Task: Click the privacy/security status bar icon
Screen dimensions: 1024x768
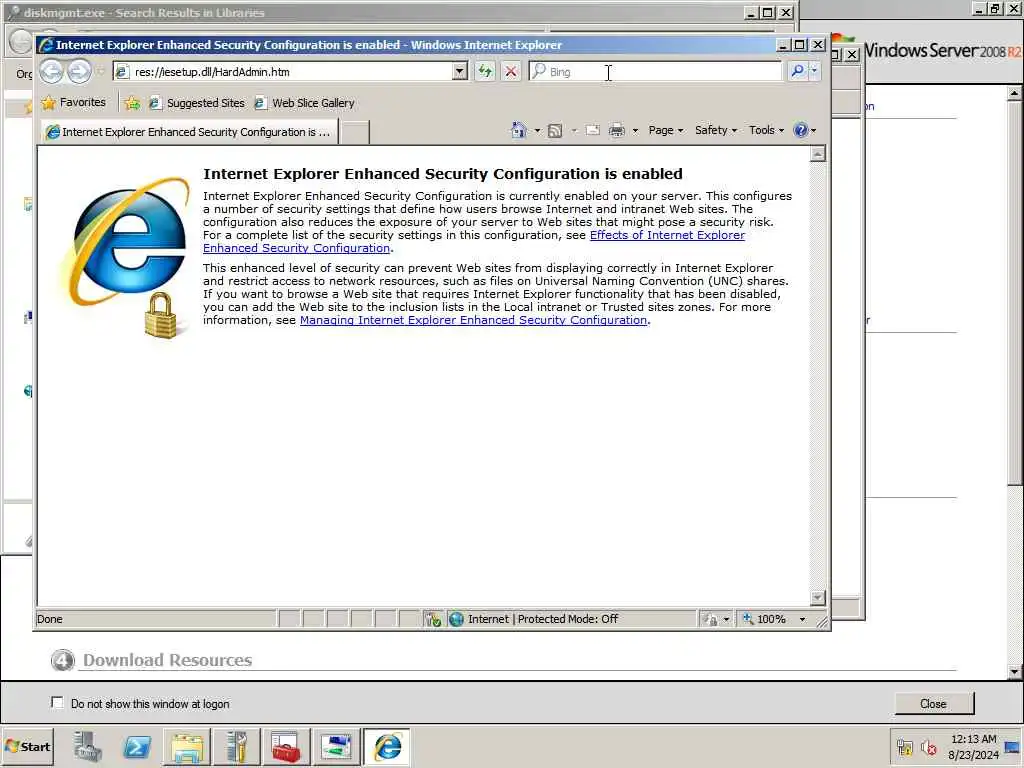Action: [710, 619]
